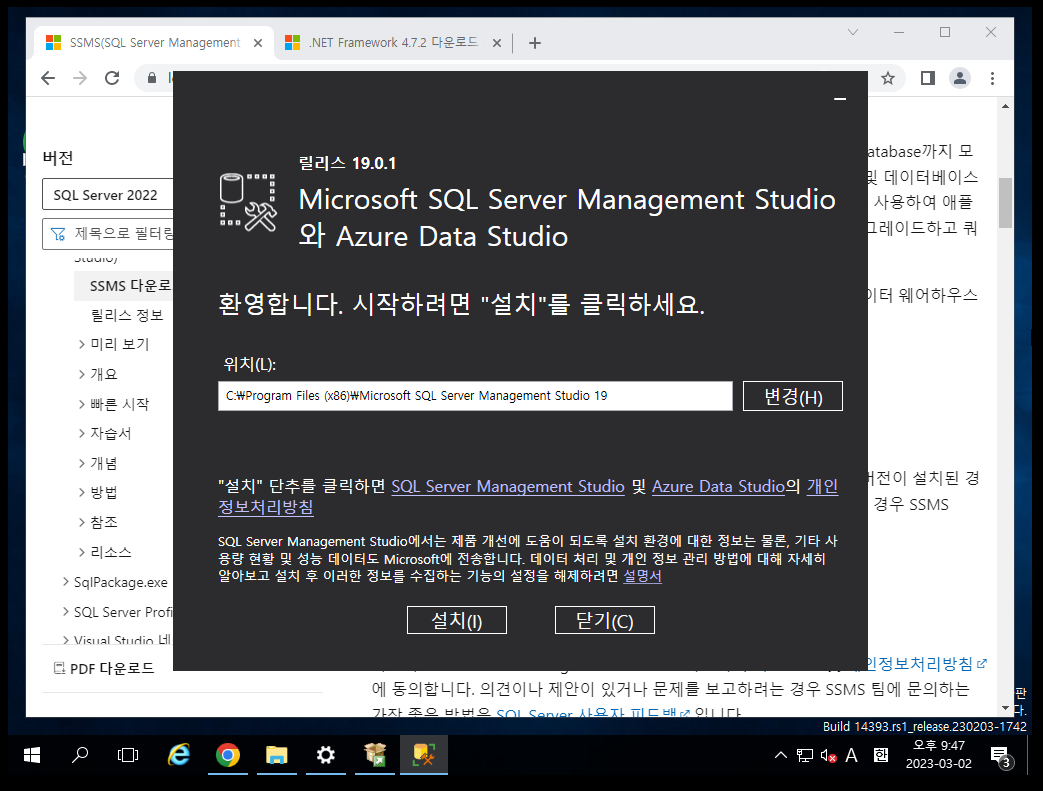Bookmark this page with star icon
Viewport: 1043px width, 791px height.
pos(888,79)
